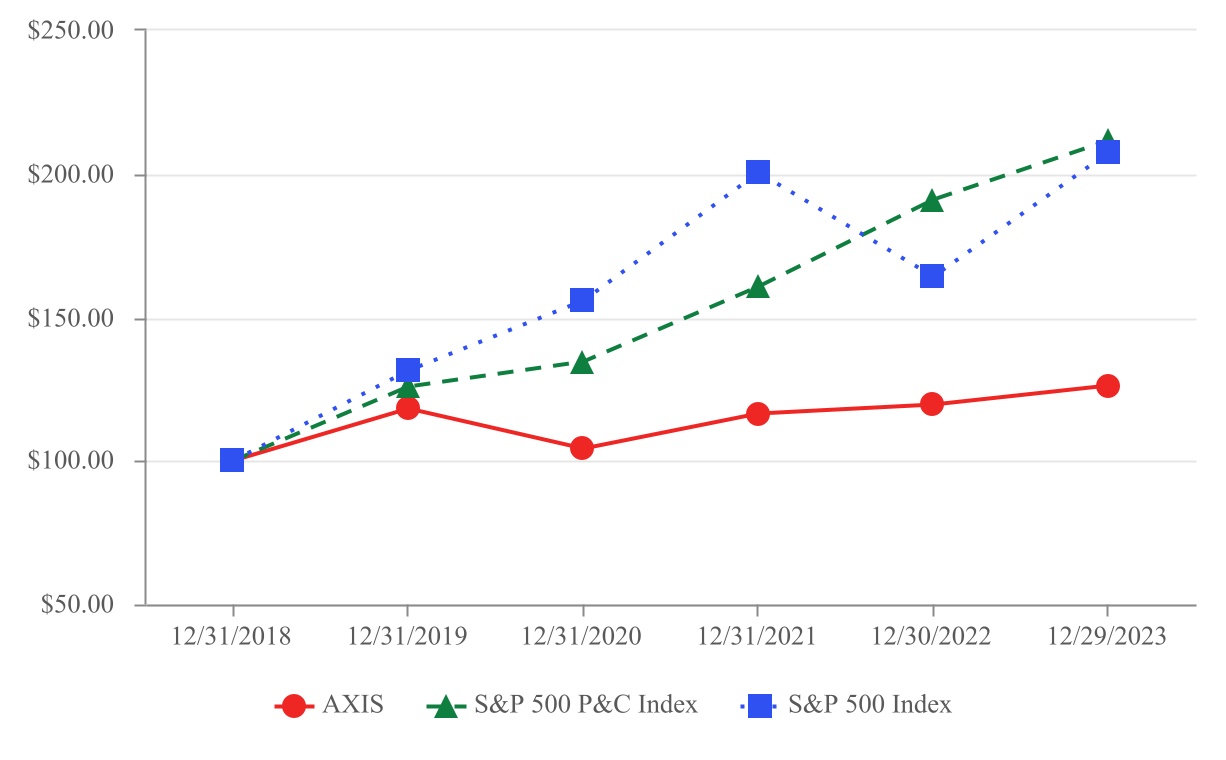The width and height of the screenshot is (1226, 760).
Task: Click the P&C Index triangle at 12/30/2022
Action: 932,201
